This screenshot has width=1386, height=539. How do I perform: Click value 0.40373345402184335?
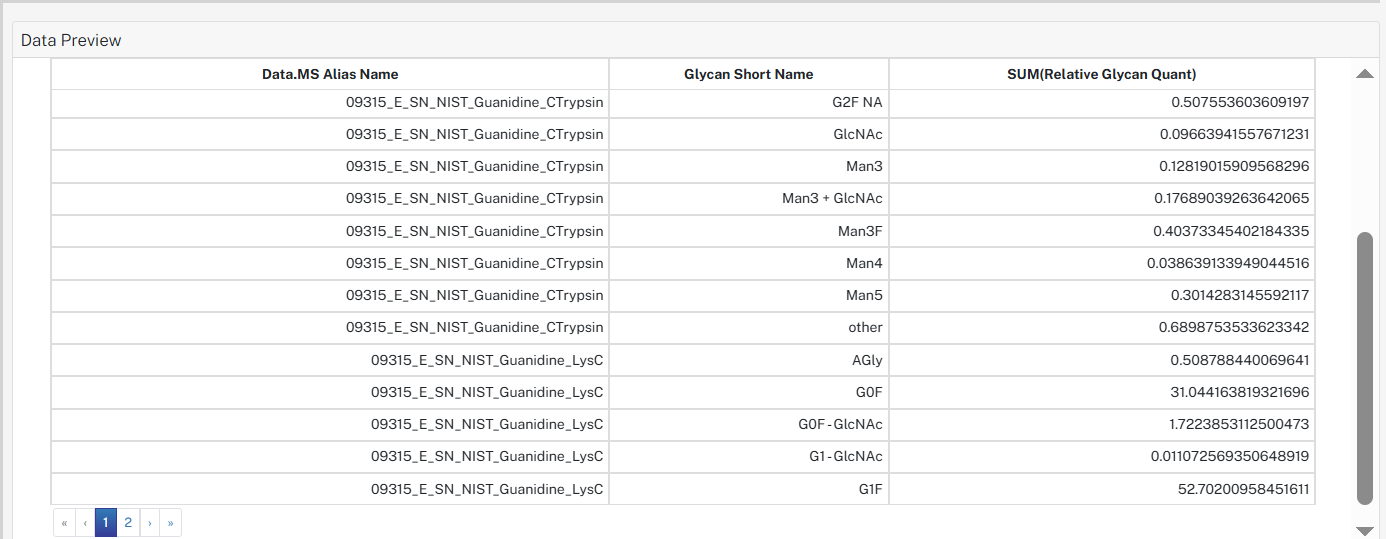tap(1232, 231)
